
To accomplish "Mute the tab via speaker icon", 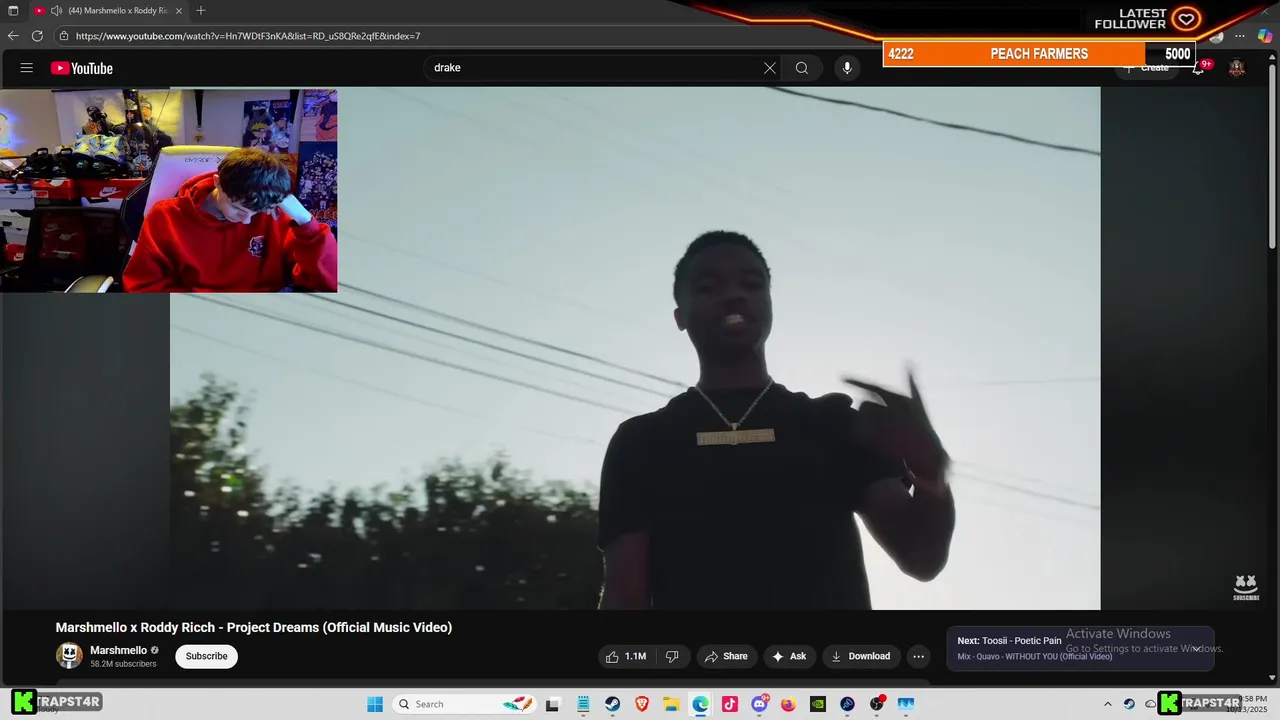I will point(57,11).
